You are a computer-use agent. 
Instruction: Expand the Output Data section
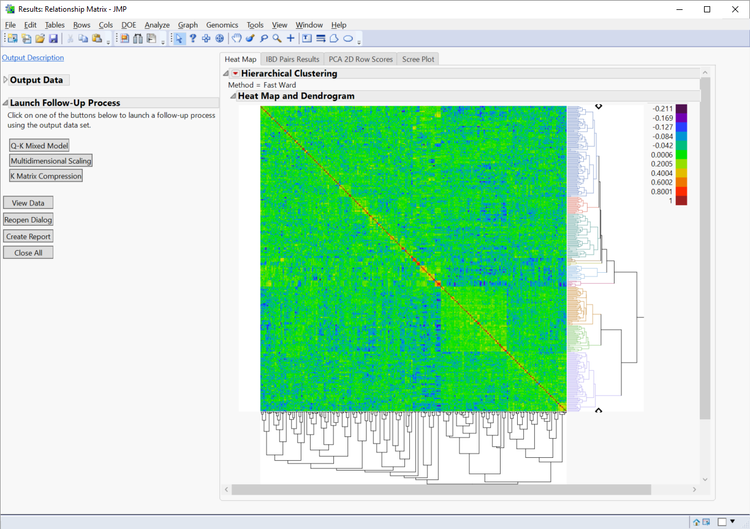5,80
